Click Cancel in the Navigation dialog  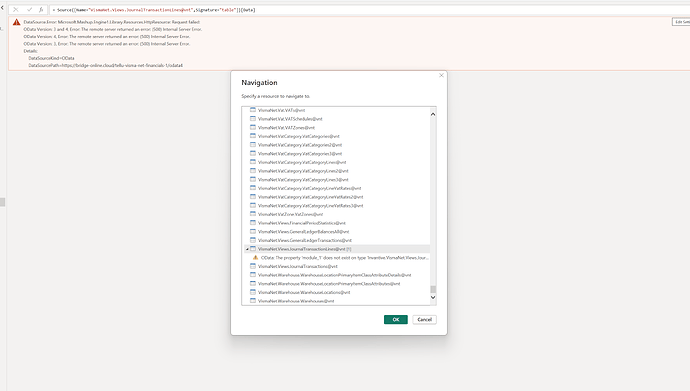(424, 319)
